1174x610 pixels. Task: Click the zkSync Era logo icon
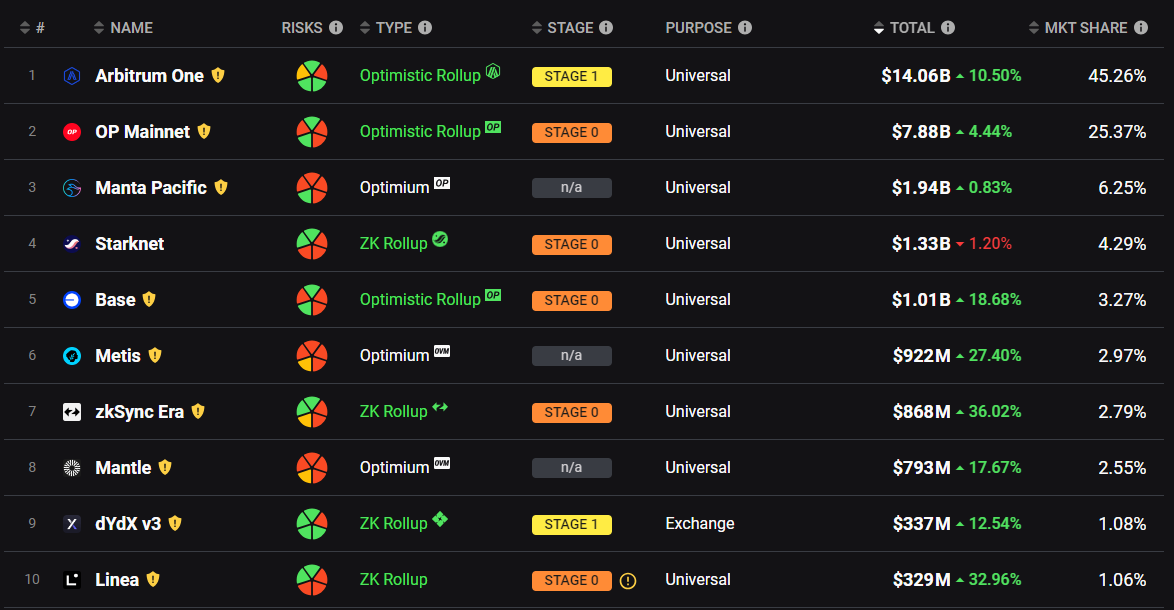(x=71, y=412)
